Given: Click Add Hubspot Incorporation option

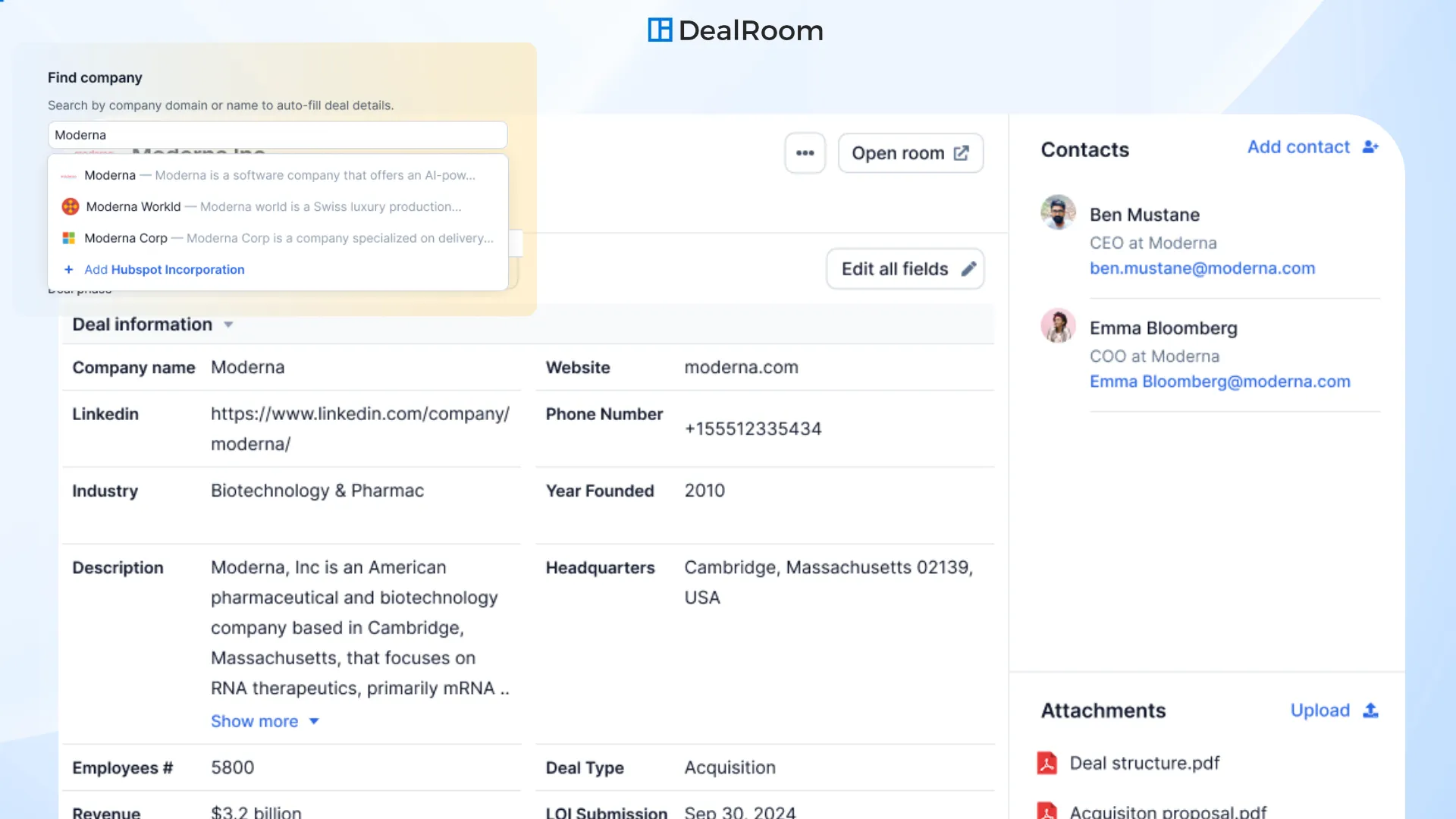Looking at the screenshot, I should [x=164, y=270].
